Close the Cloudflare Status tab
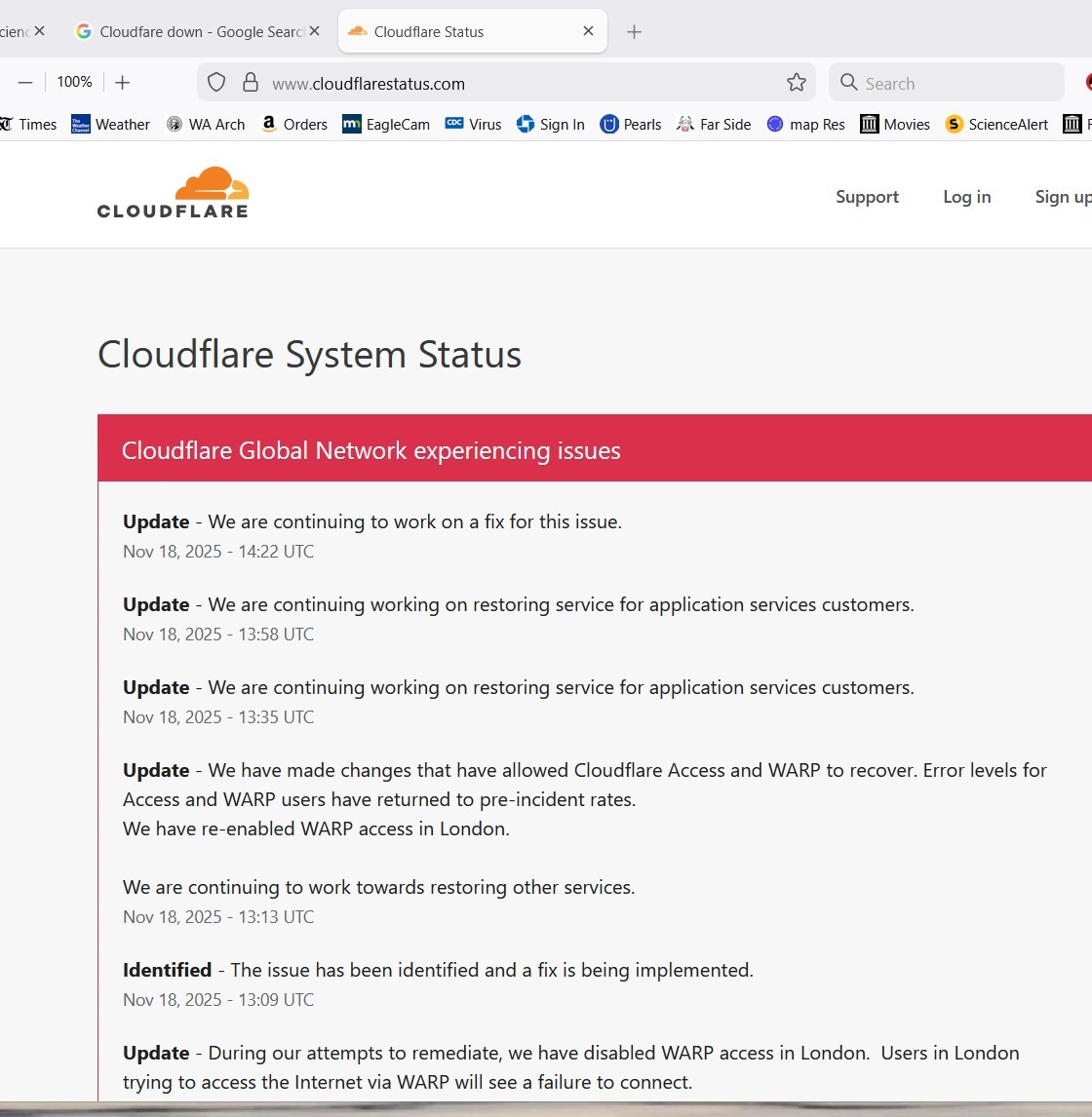Image resolution: width=1092 pixels, height=1117 pixels. (x=588, y=31)
